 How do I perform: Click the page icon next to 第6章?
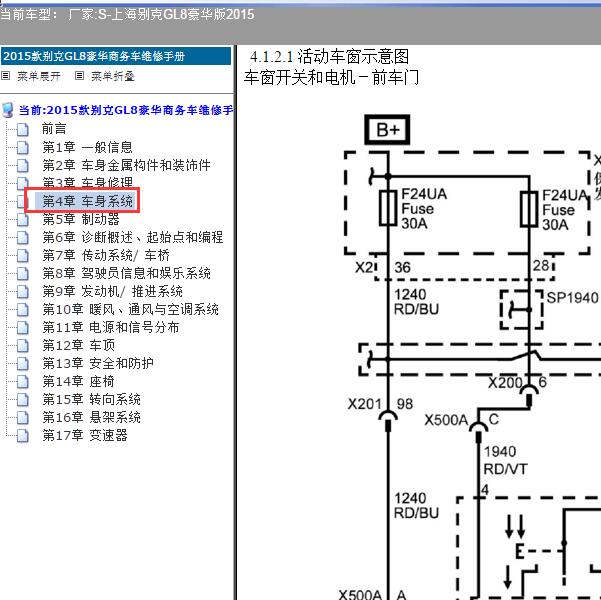[23, 238]
